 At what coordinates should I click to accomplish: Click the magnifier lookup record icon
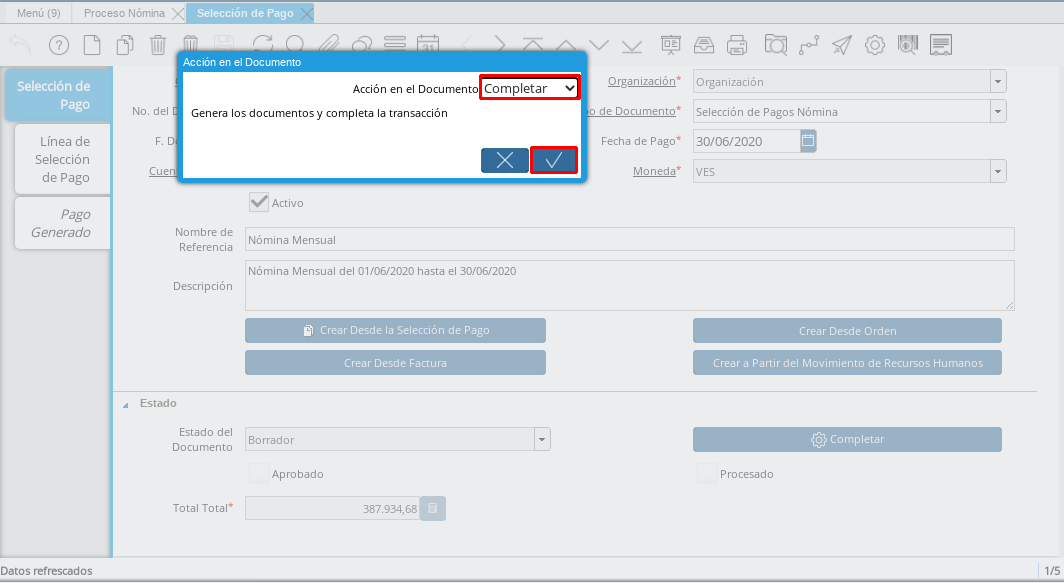[x=295, y=43]
